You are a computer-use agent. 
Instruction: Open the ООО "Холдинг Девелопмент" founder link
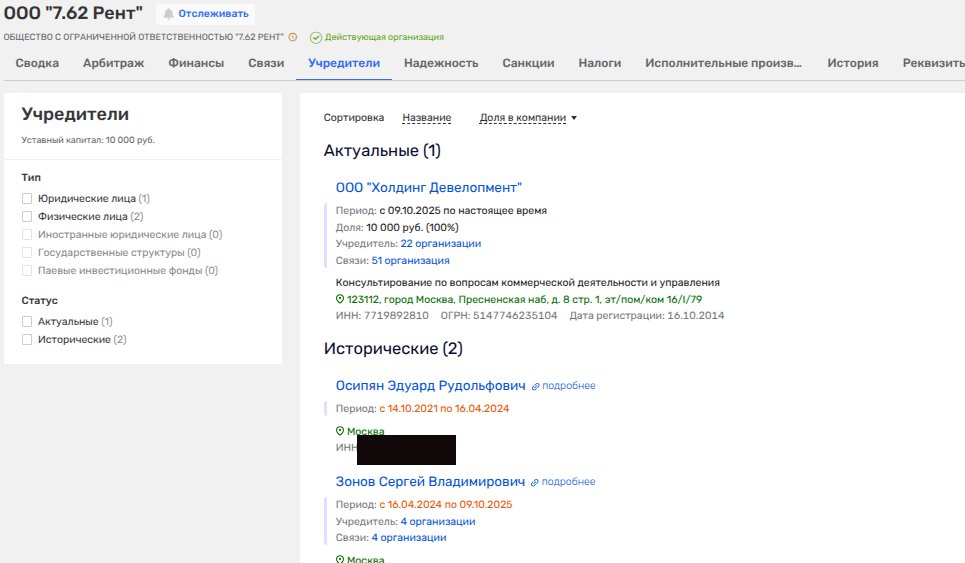(x=429, y=188)
